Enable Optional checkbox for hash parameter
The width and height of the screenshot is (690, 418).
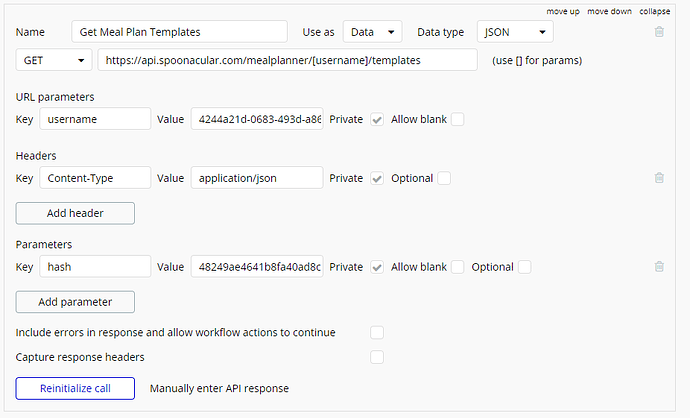point(525,267)
